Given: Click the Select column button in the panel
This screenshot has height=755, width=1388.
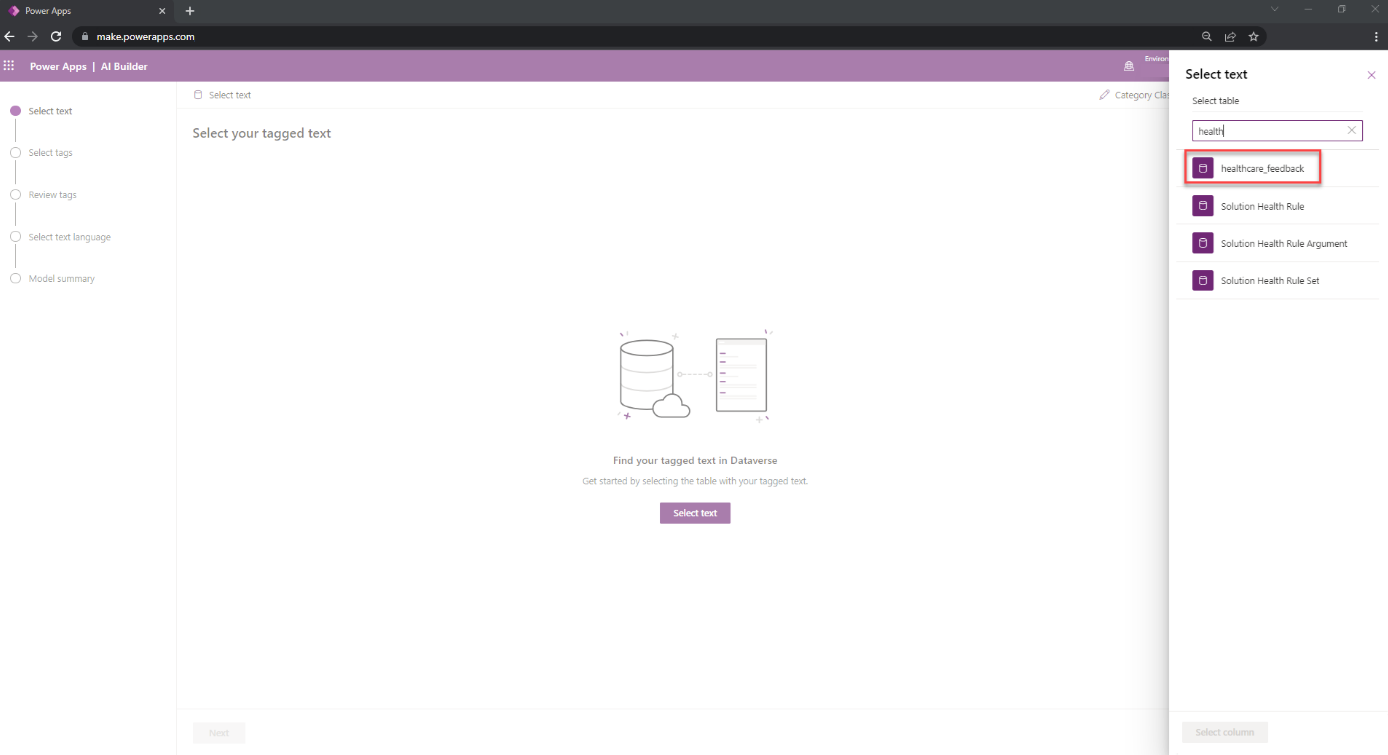Looking at the screenshot, I should 1224,732.
